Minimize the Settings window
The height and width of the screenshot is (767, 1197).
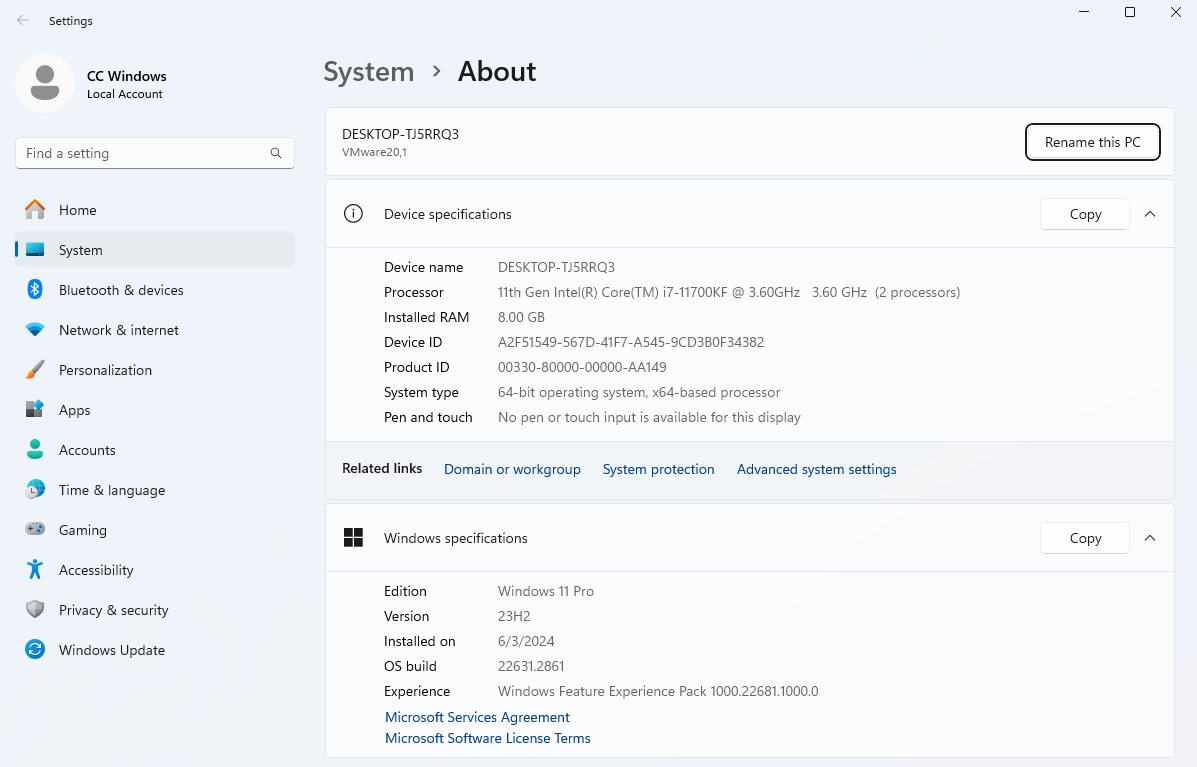(x=1085, y=12)
